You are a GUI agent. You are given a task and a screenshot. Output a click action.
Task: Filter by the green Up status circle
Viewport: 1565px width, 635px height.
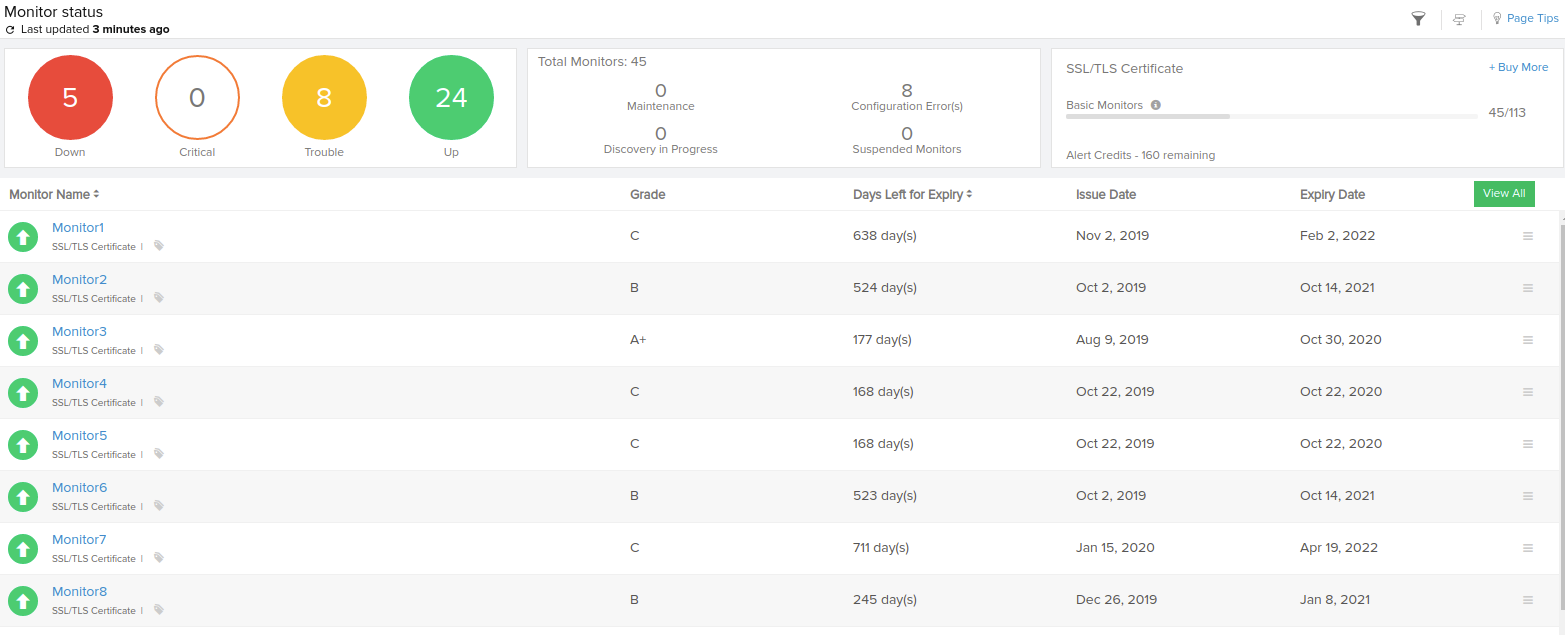(x=451, y=98)
